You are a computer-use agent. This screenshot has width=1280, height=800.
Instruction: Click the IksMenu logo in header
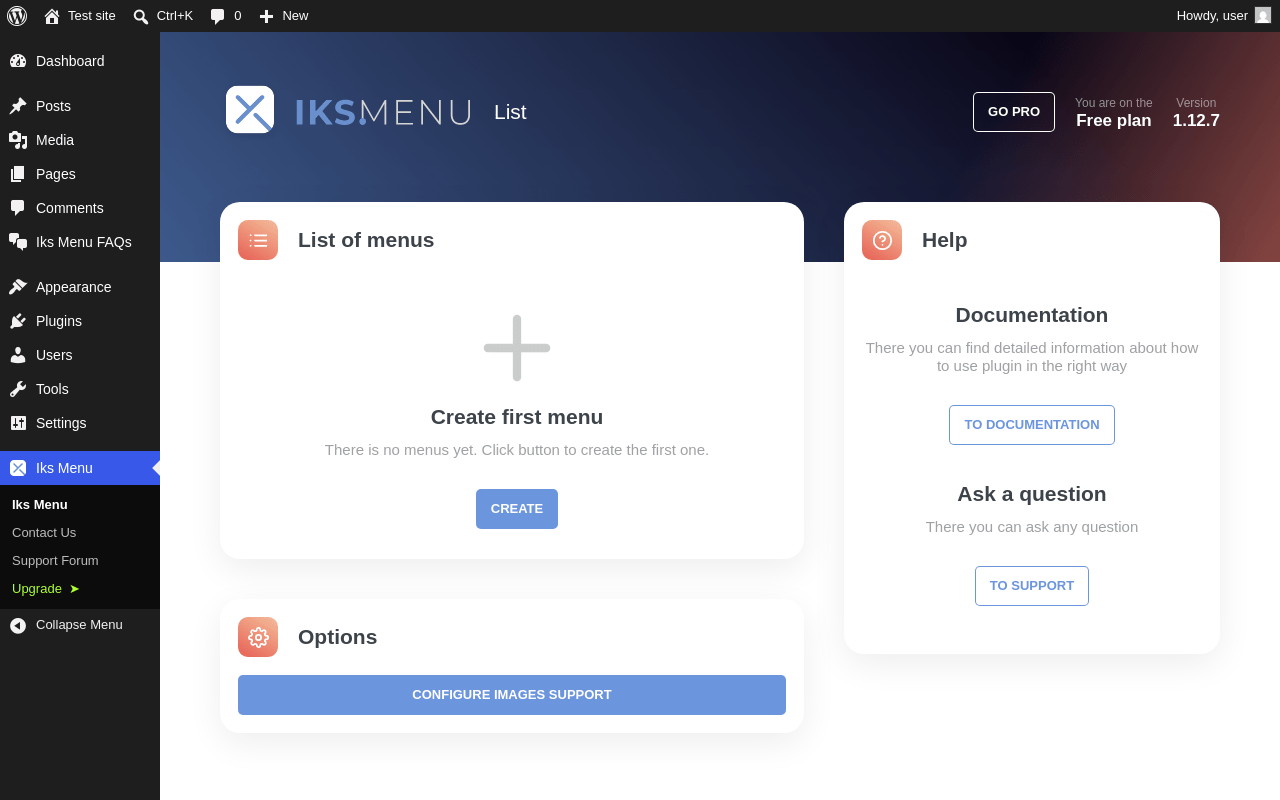point(250,110)
